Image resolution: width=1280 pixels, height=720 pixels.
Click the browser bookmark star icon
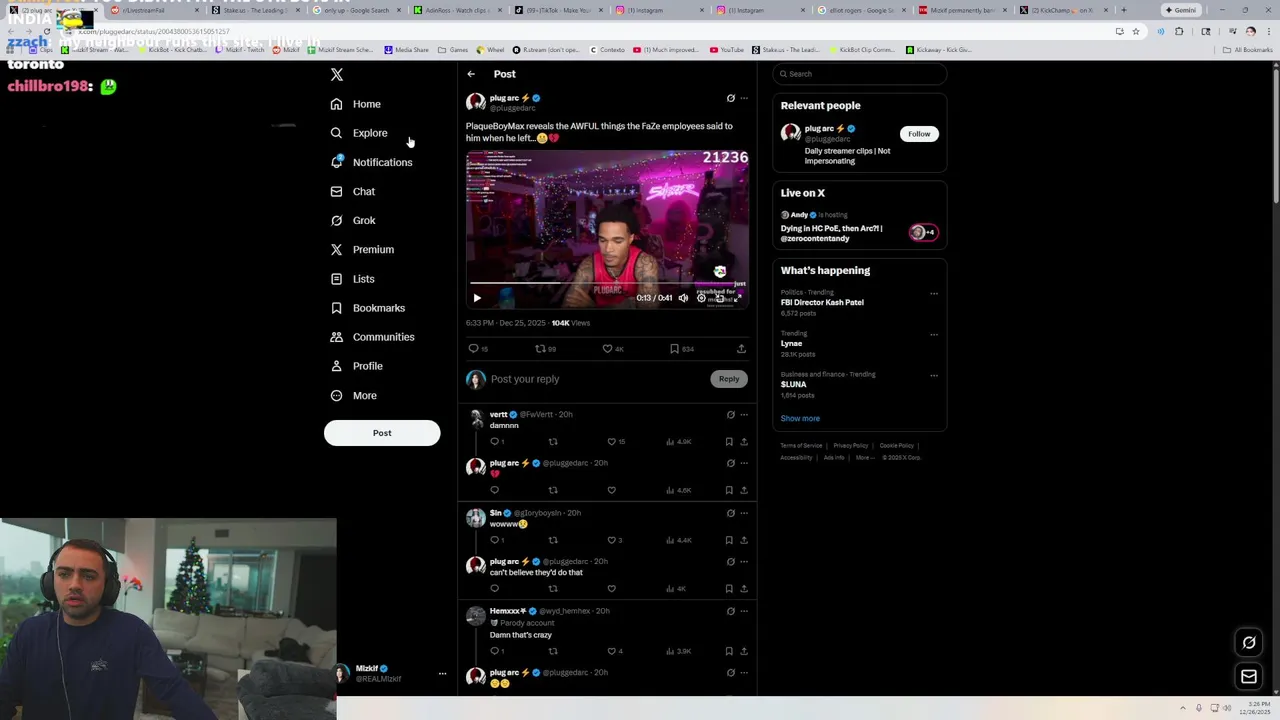tap(1136, 31)
